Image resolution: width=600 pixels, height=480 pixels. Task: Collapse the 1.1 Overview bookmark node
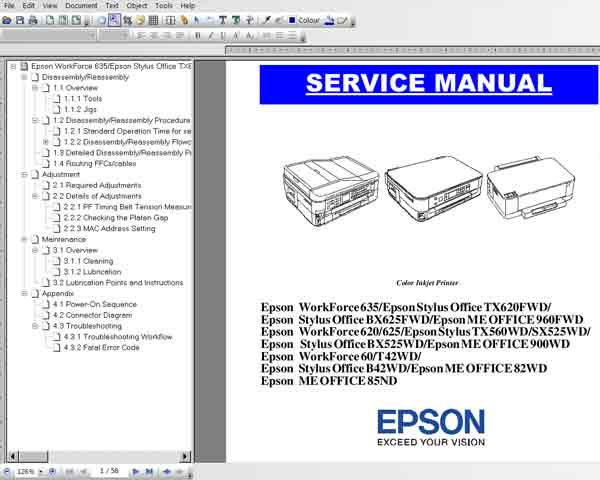[35, 88]
